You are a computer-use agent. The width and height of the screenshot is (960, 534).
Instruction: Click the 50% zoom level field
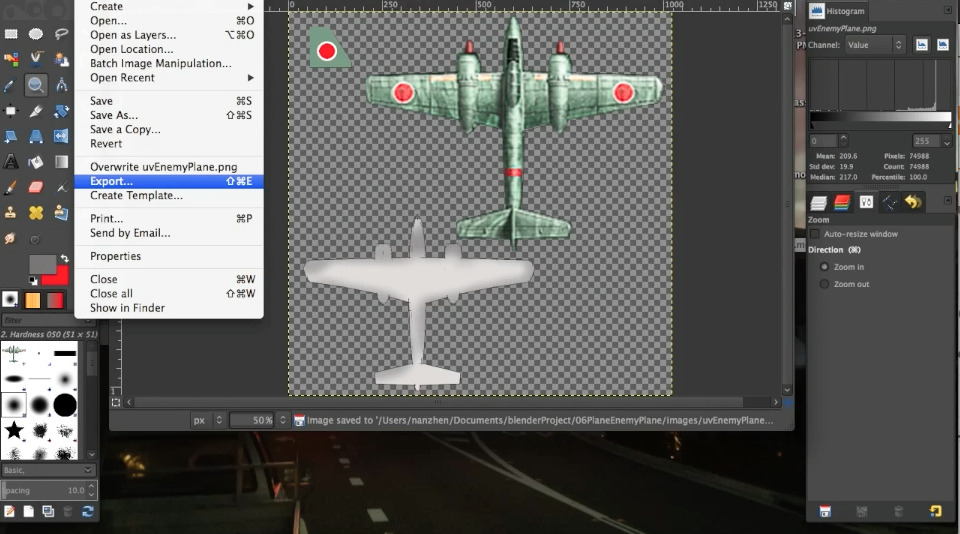(x=252, y=420)
